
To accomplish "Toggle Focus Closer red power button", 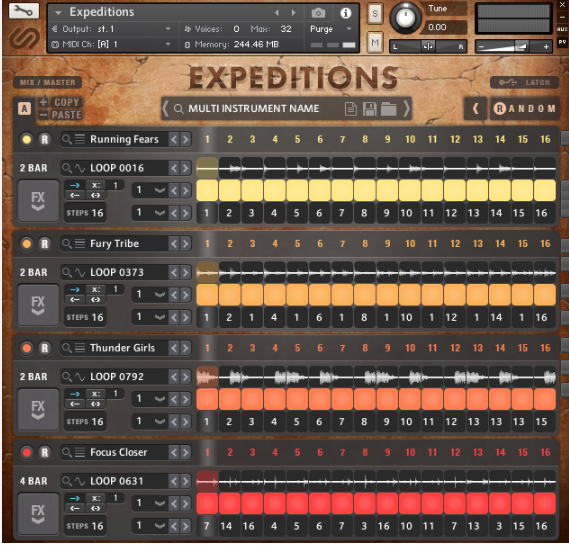I will pos(26,452).
